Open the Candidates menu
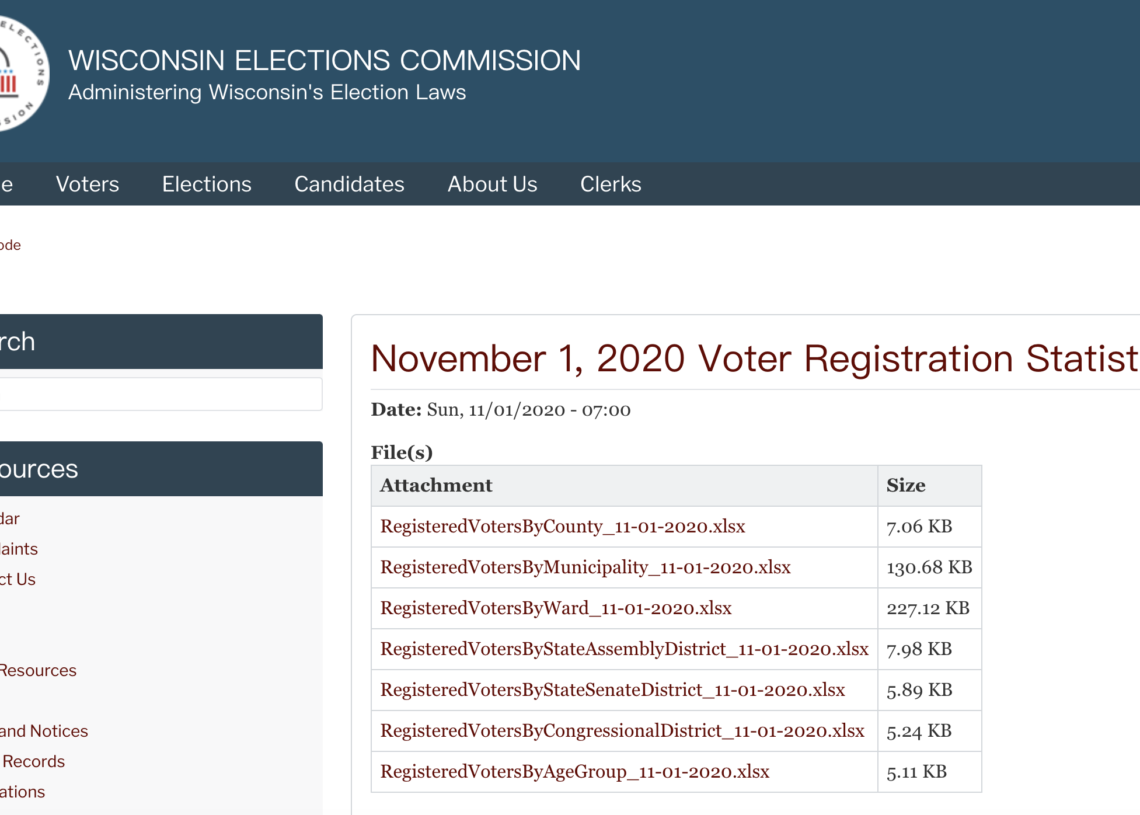This screenshot has width=1140, height=815. 349,185
